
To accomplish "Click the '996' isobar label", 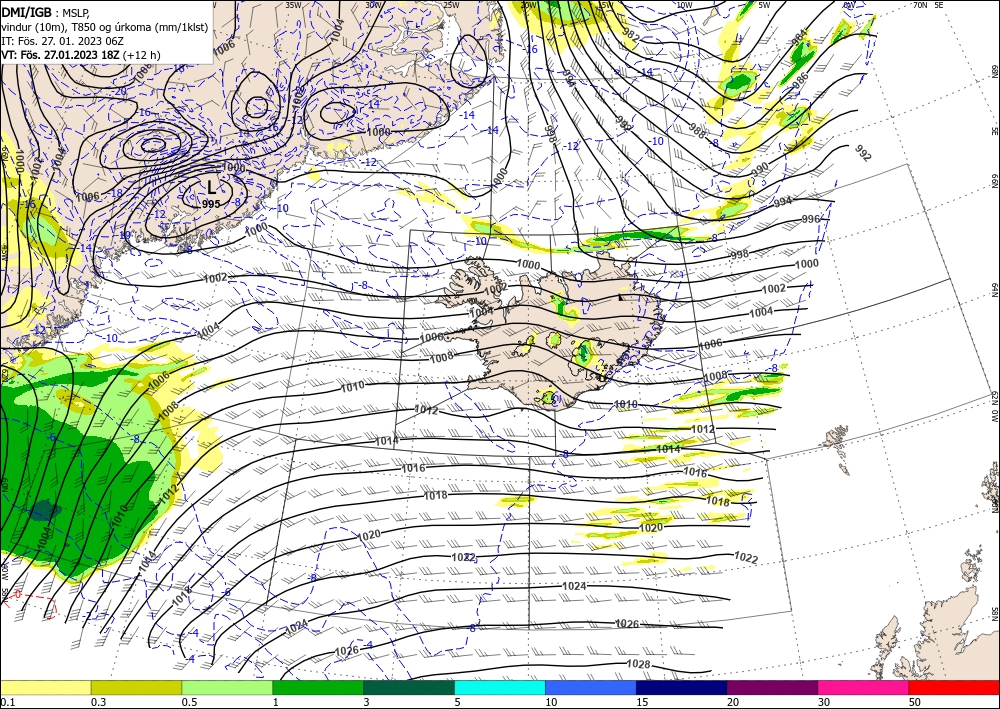I will (810, 219).
